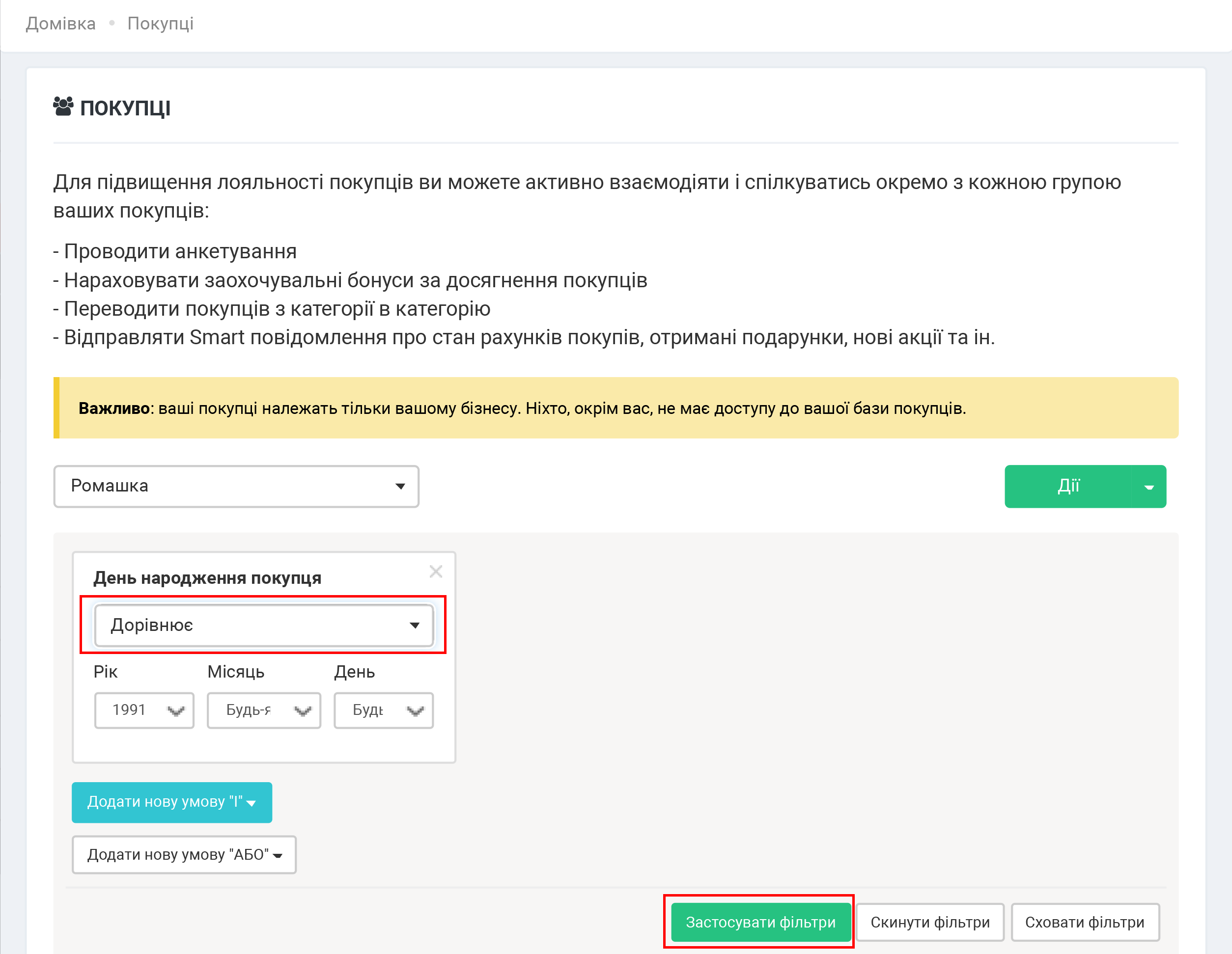Click the Покупці breadcrumb link
The width and height of the screenshot is (1232, 954).
click(x=160, y=24)
